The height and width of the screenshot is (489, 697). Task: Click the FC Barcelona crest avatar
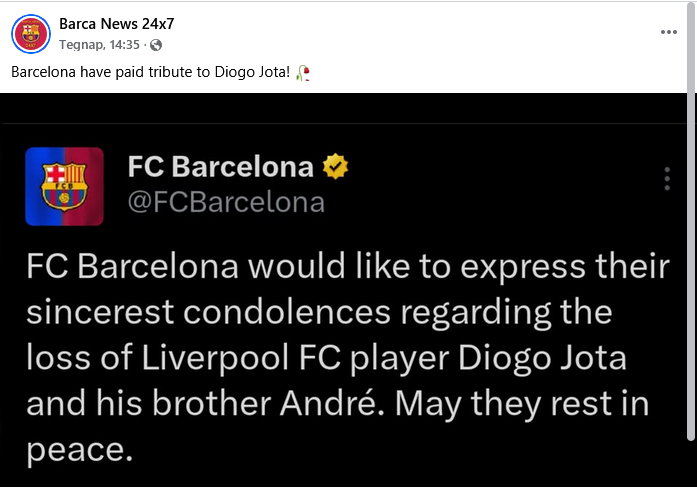(64, 186)
